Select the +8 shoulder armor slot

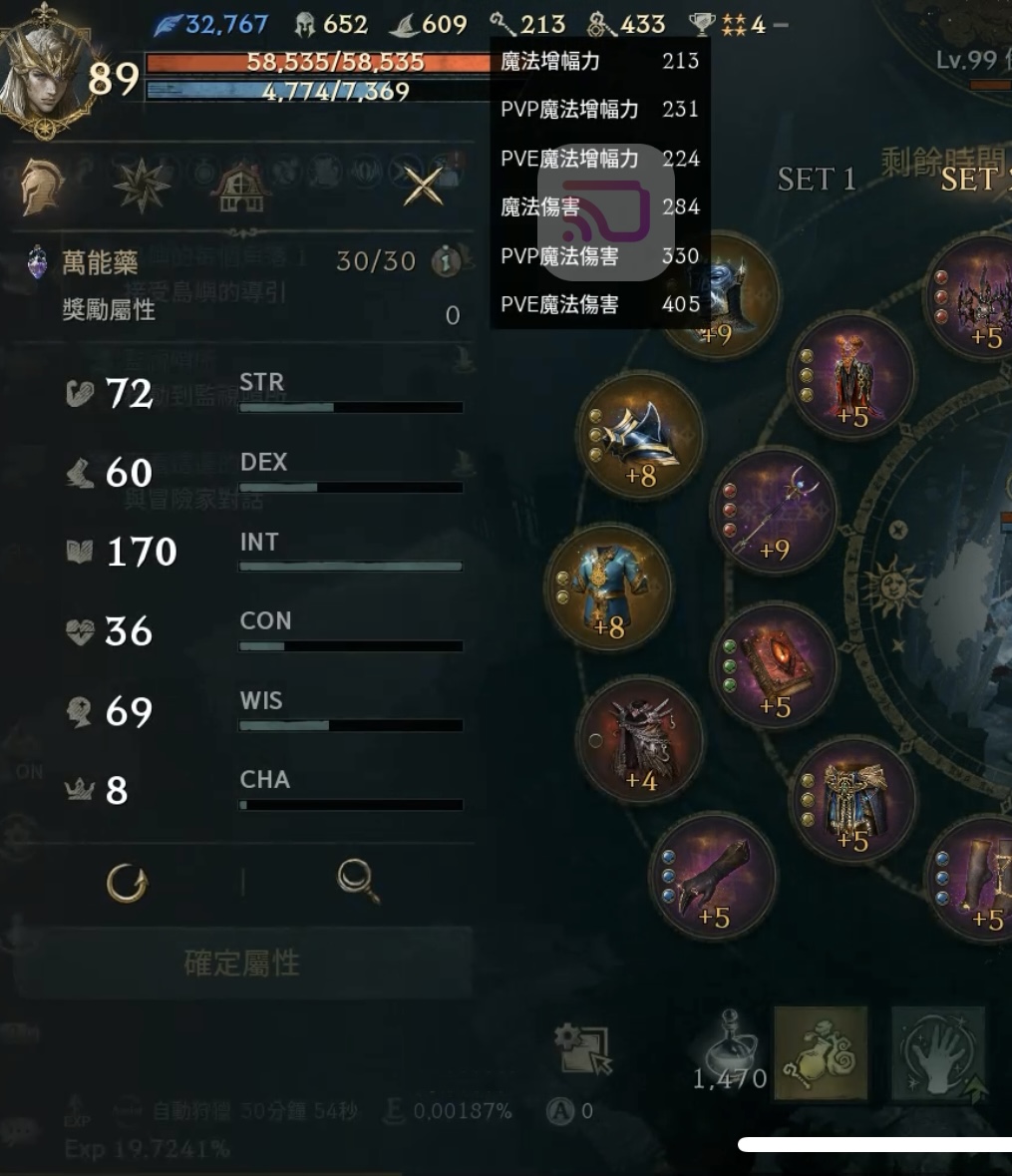[640, 437]
